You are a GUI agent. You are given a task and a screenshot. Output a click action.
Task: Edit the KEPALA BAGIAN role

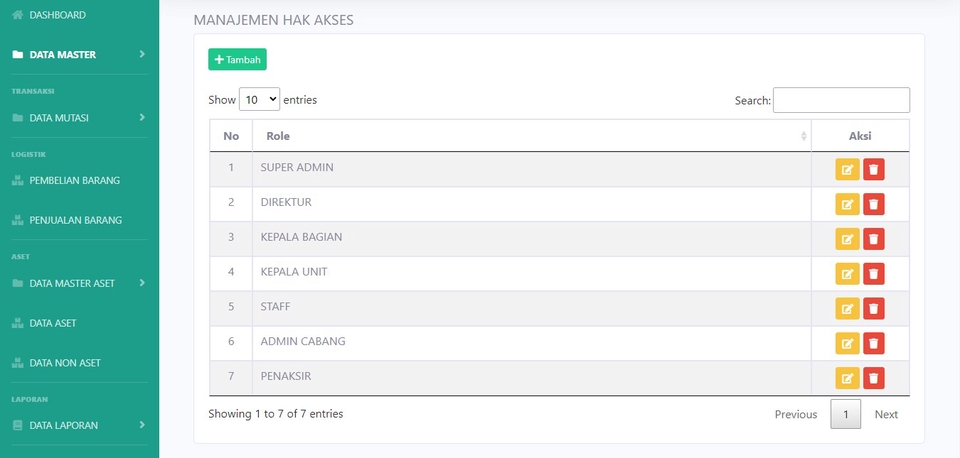point(847,239)
